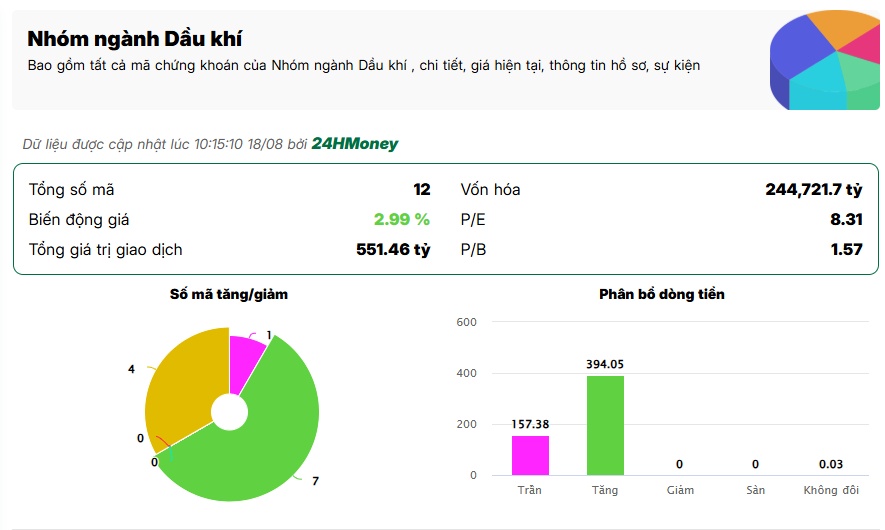This screenshot has height=530, width=885.
Task: Click the colorful pie chart illustration
Action: (x=825, y=60)
